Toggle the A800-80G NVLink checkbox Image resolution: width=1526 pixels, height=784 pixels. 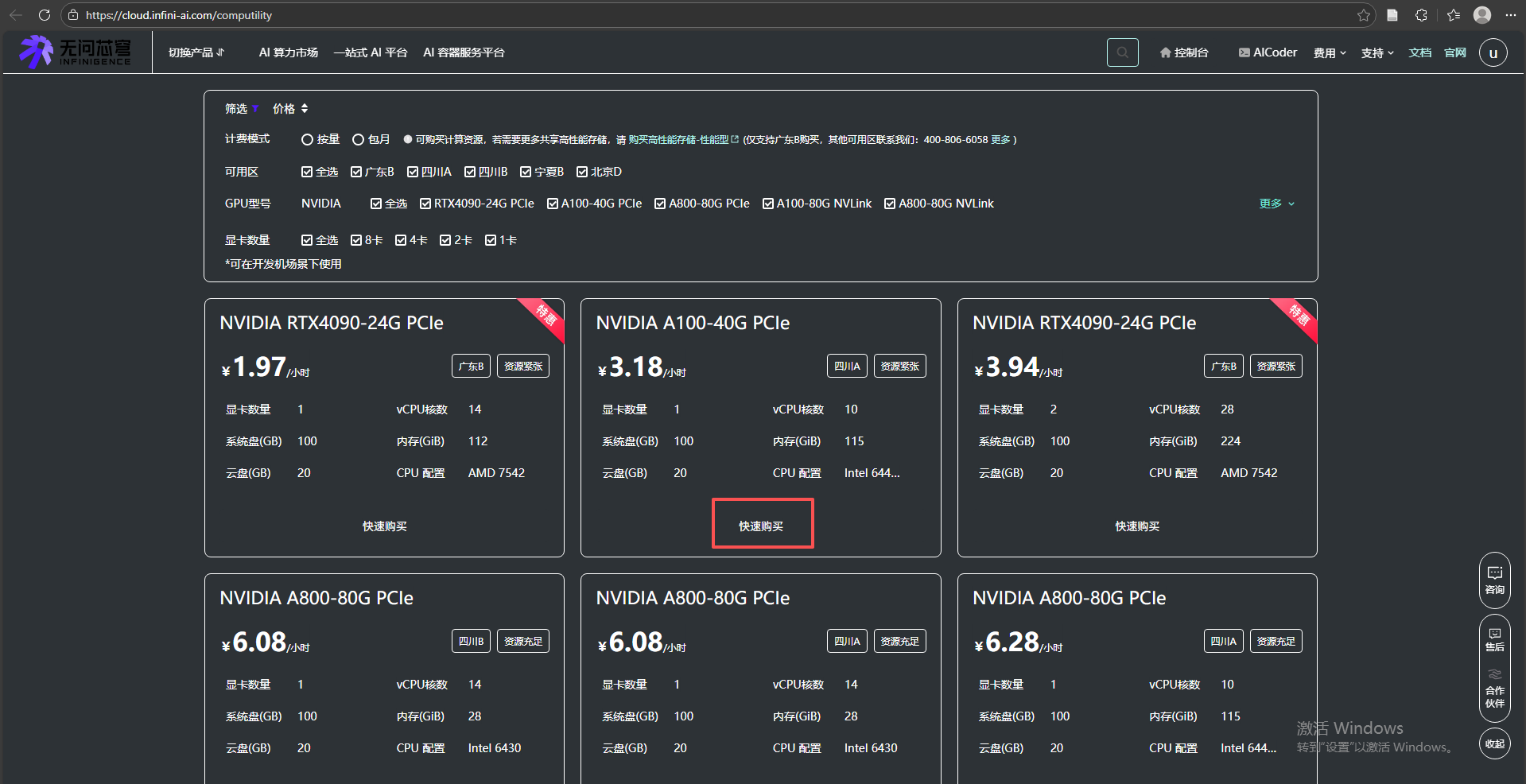pos(890,204)
